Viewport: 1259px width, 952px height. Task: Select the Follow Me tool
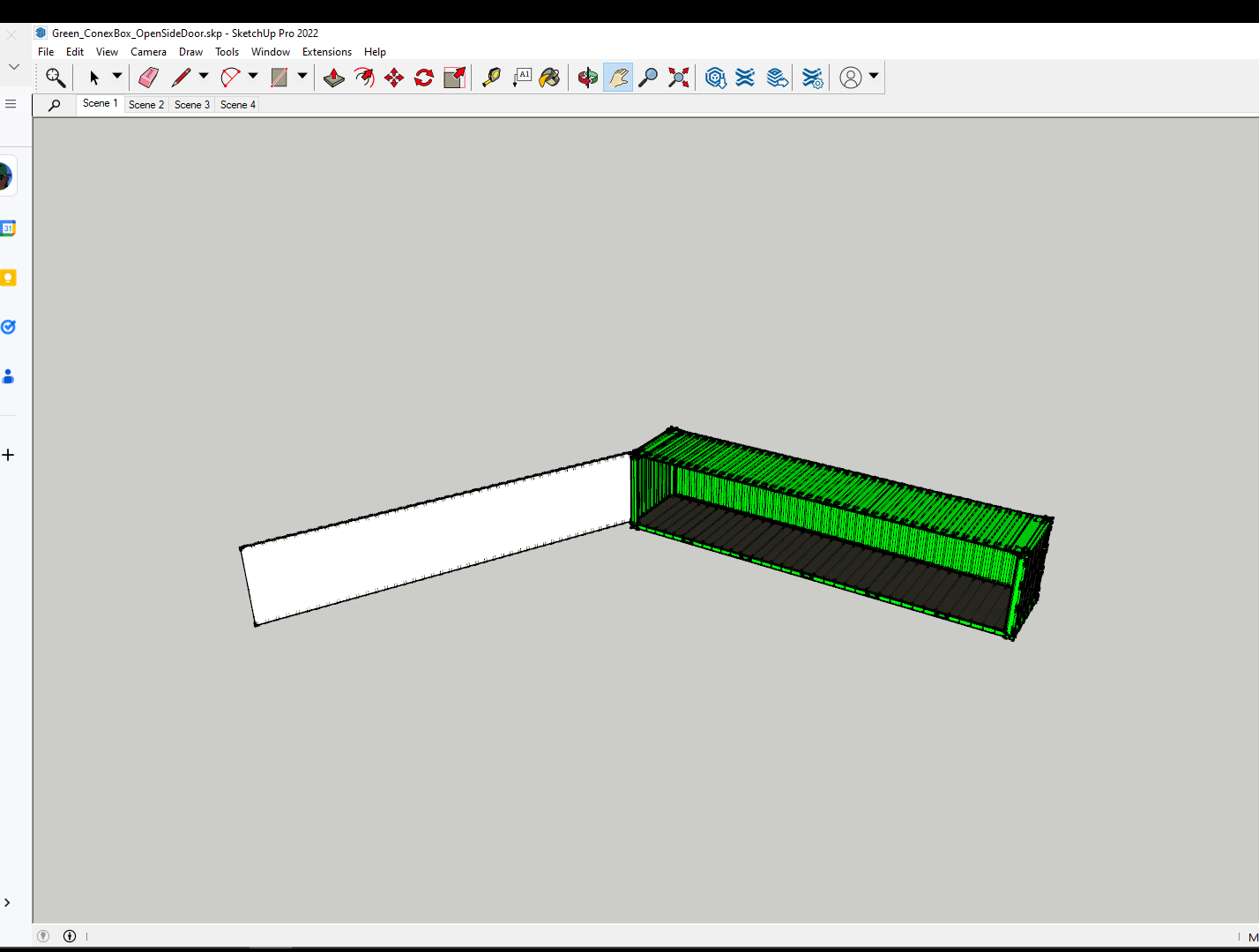[364, 78]
